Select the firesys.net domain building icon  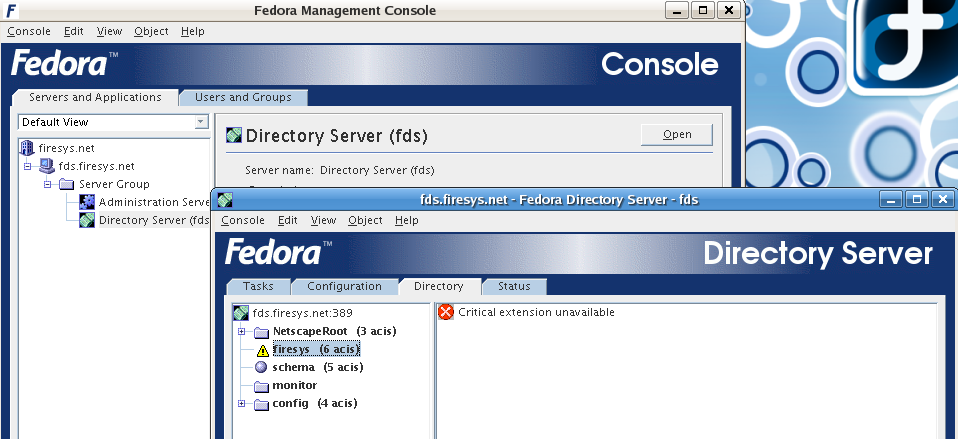27,148
